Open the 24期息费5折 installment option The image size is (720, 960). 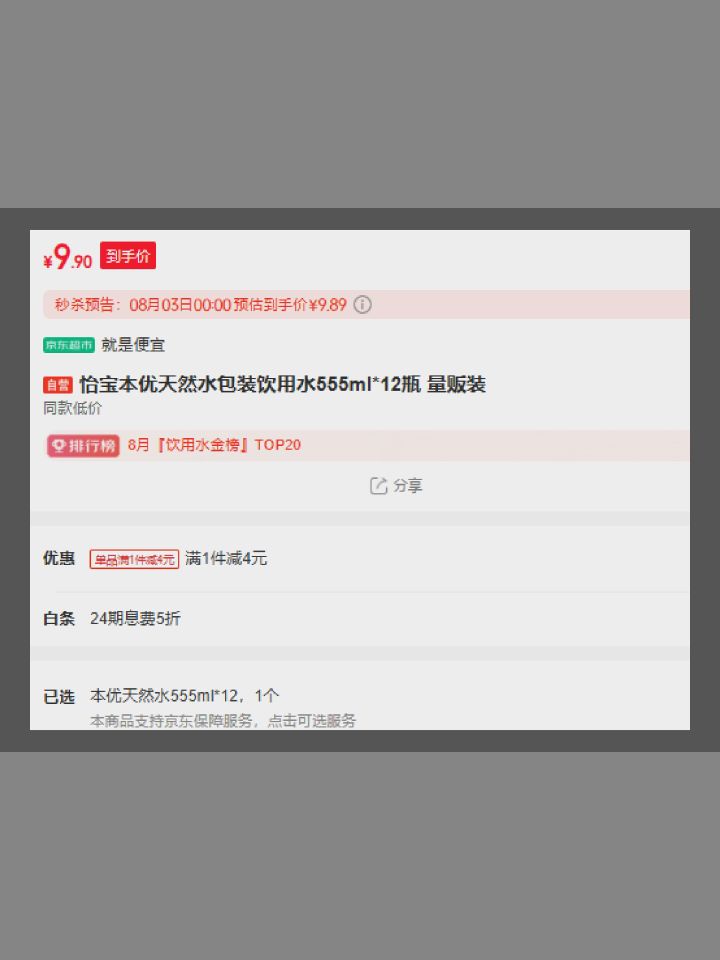point(135,618)
